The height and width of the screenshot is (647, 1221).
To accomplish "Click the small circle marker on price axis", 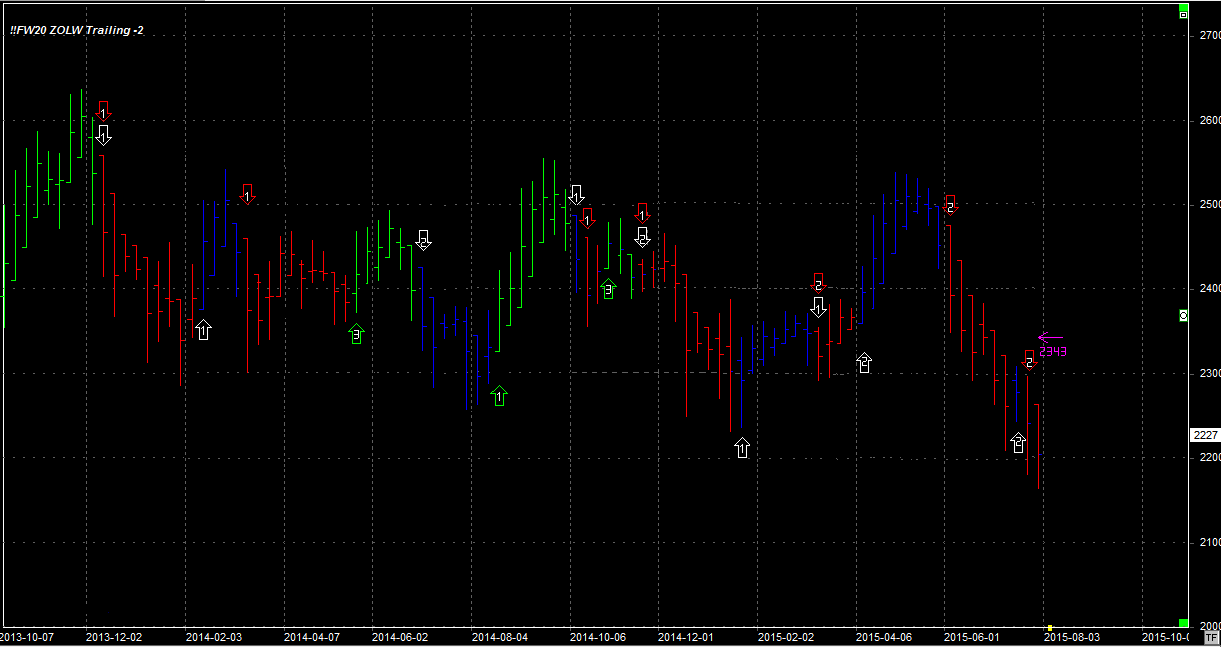I will point(1184,315).
